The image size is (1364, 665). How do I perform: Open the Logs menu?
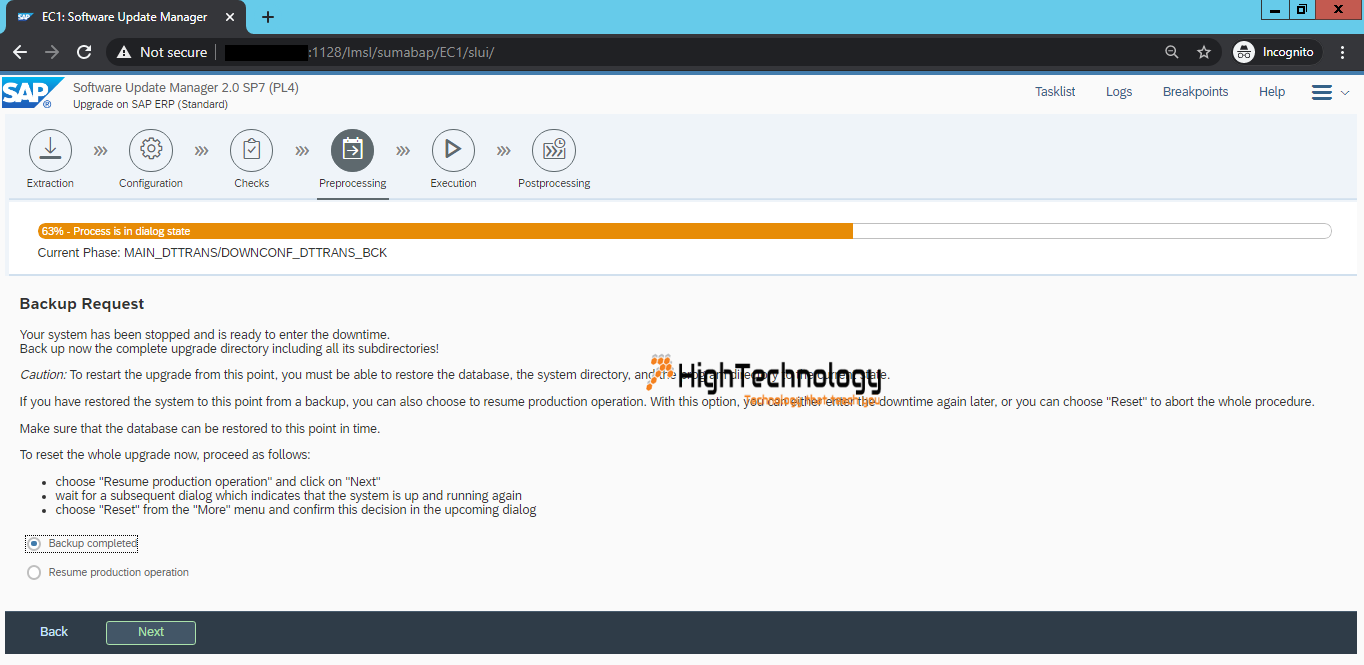click(1119, 92)
